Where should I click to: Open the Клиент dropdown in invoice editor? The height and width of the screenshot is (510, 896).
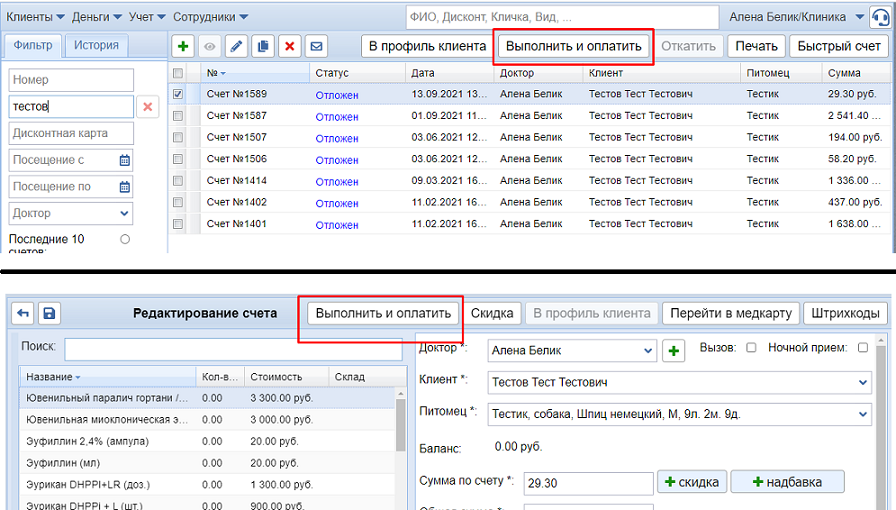point(863,382)
